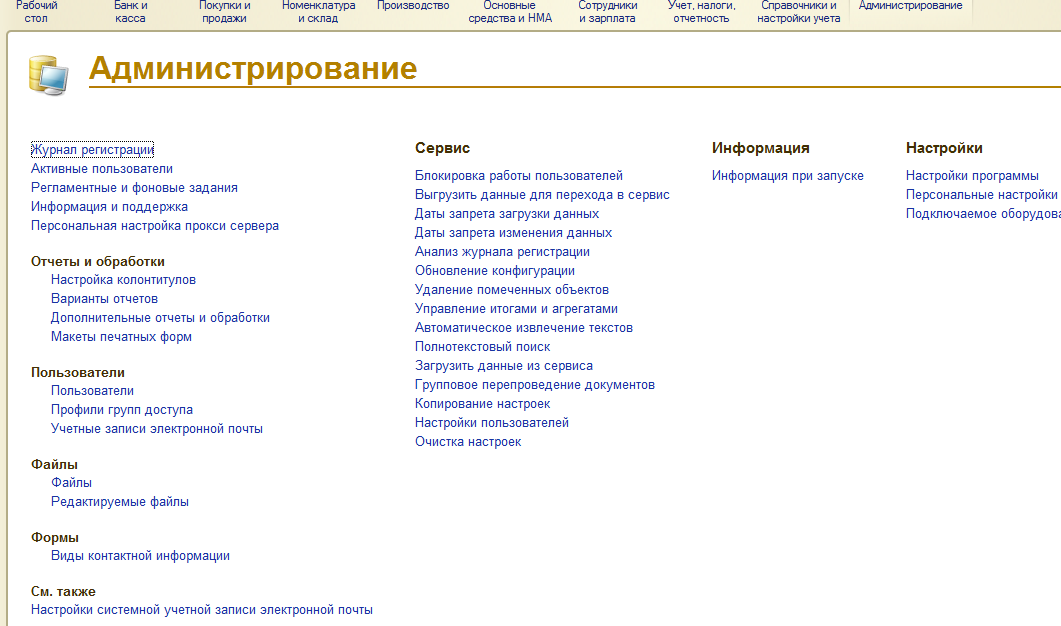Open Управление итогами и агрегатами
The image size is (1061, 626).
click(516, 308)
